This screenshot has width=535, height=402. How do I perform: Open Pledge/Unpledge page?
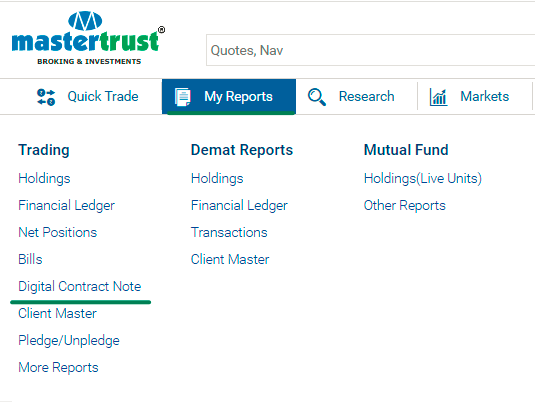(69, 340)
